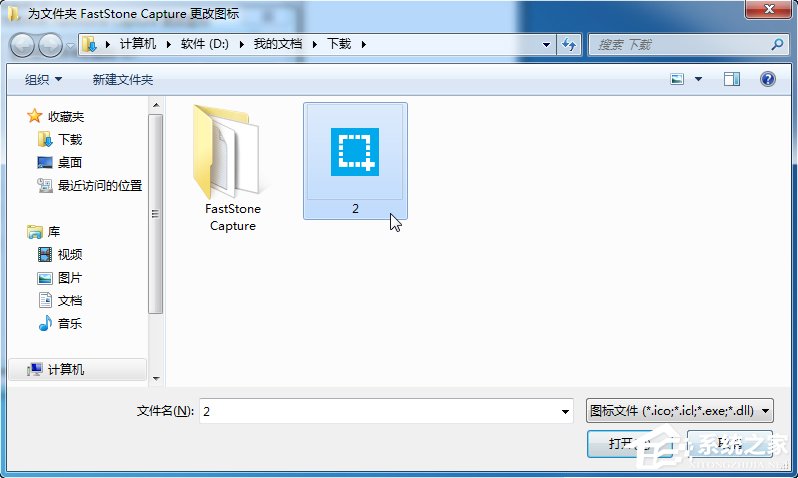Click the Back navigation arrow button
The height and width of the screenshot is (478, 798).
[22, 45]
